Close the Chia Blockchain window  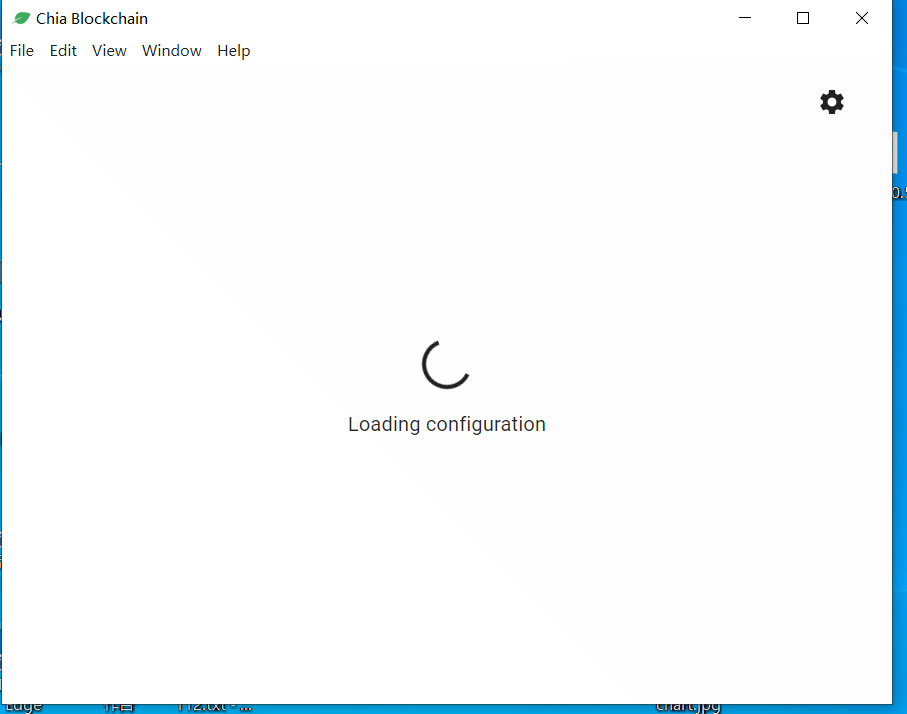pos(862,17)
